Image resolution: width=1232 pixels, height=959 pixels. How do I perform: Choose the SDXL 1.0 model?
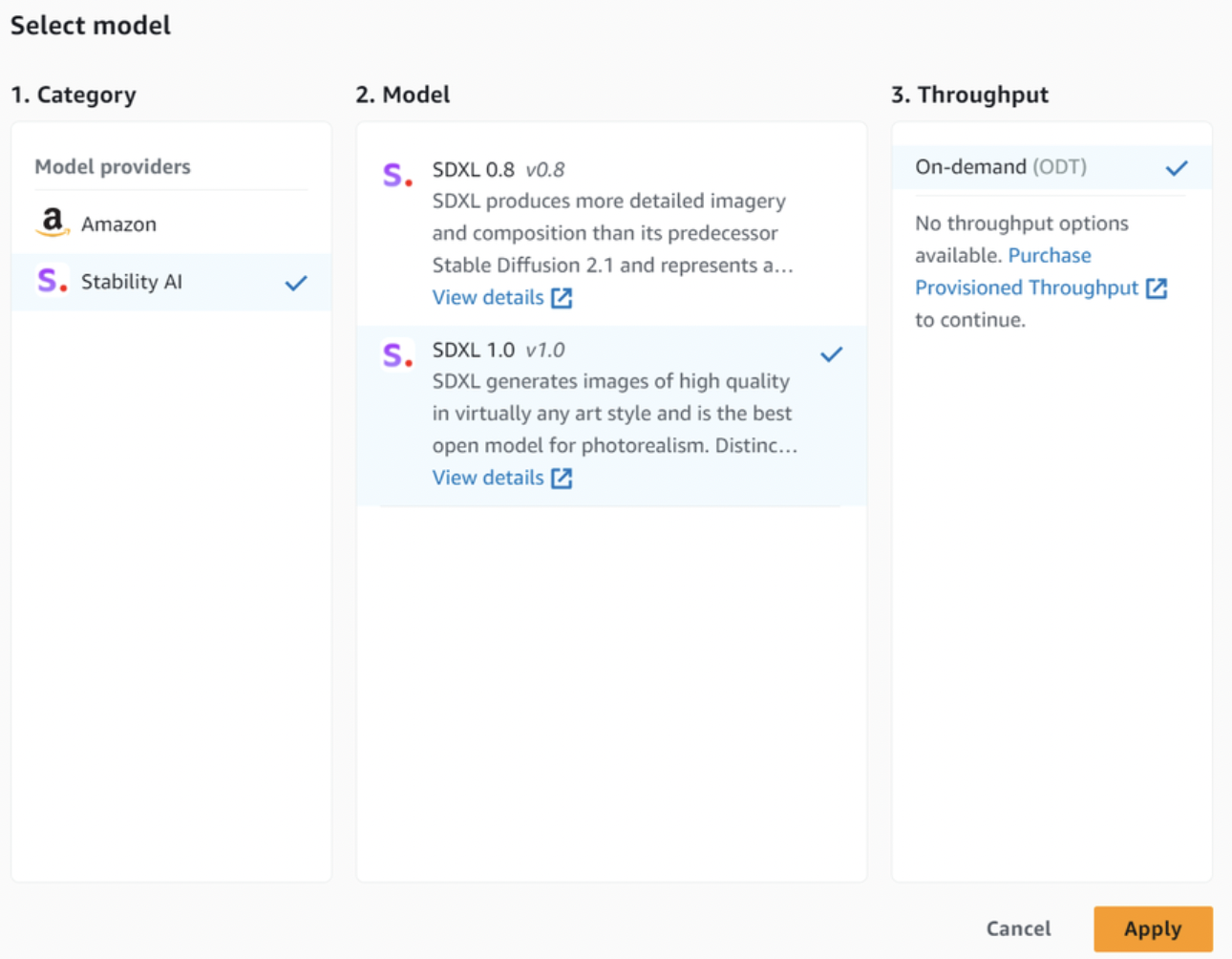point(611,416)
